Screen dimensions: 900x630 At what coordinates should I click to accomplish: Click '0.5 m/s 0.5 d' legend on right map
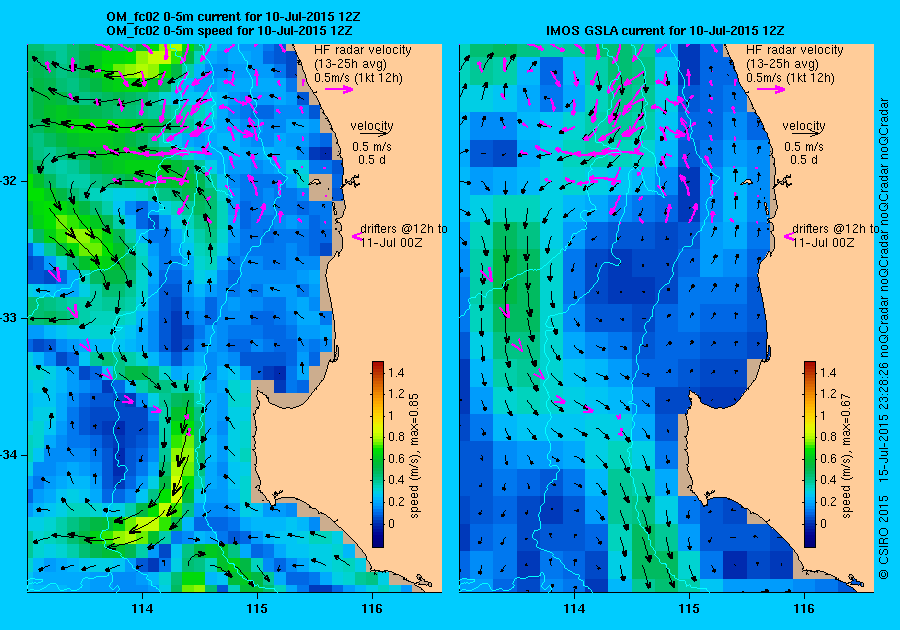(804, 153)
